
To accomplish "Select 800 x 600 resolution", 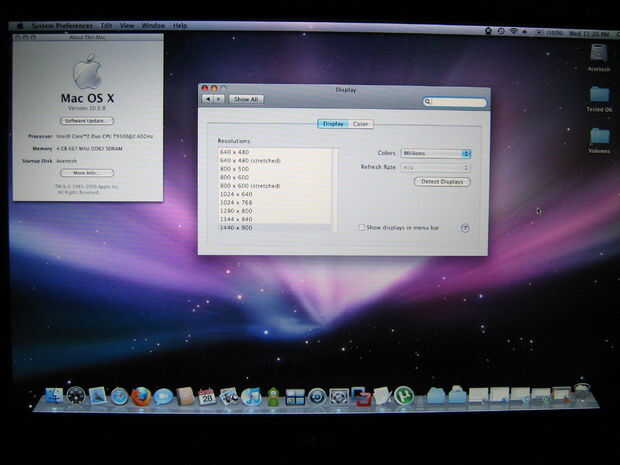I will (x=274, y=177).
